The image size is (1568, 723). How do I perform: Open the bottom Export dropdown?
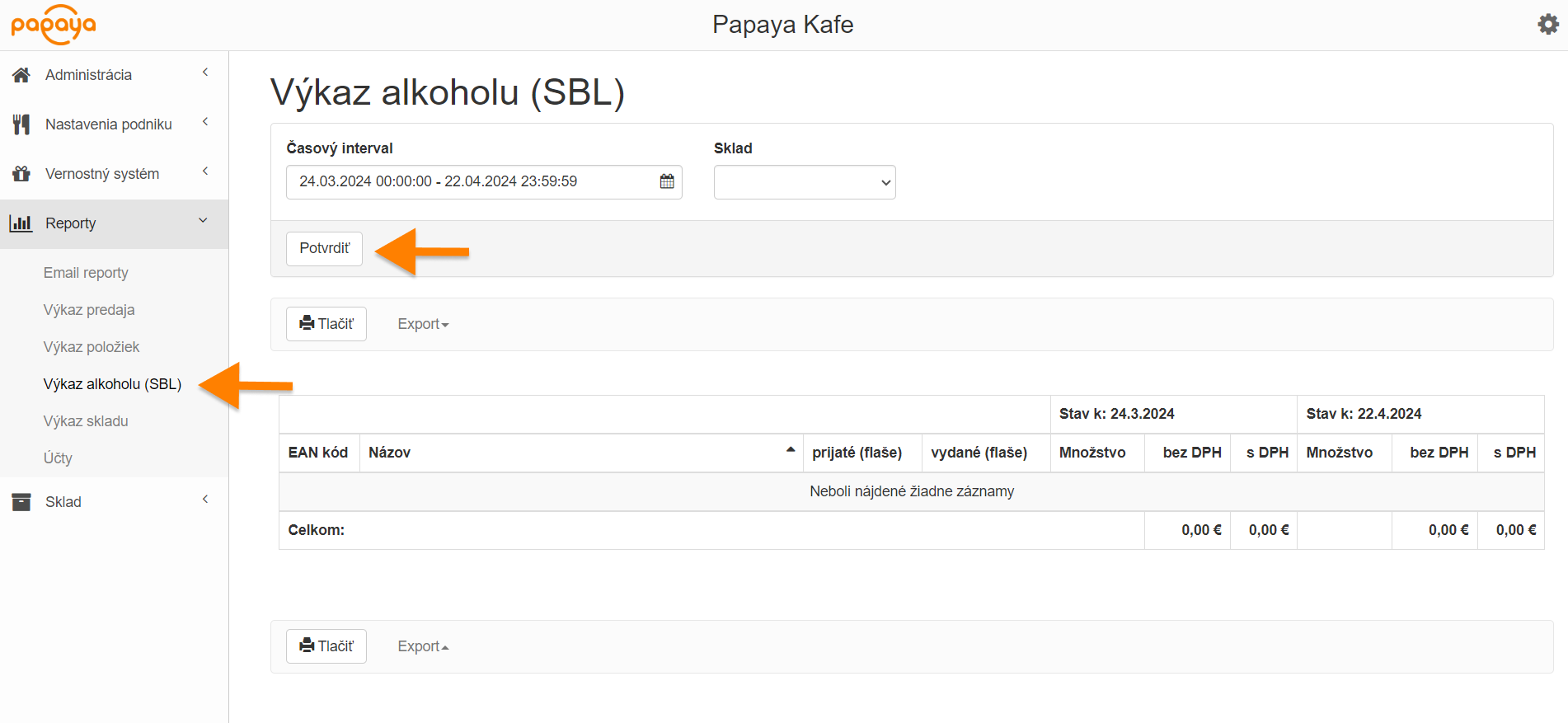(422, 646)
